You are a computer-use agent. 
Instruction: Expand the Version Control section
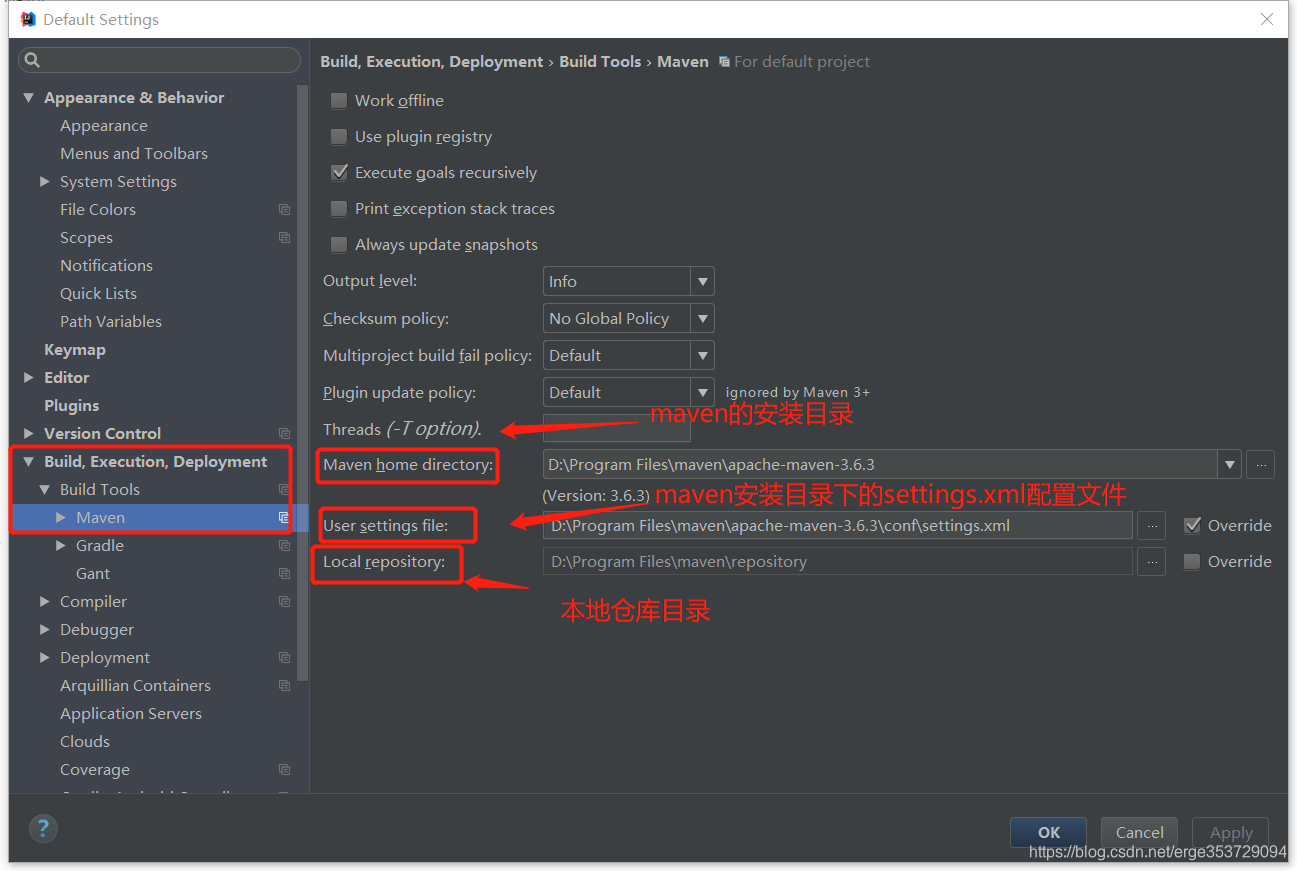click(28, 433)
